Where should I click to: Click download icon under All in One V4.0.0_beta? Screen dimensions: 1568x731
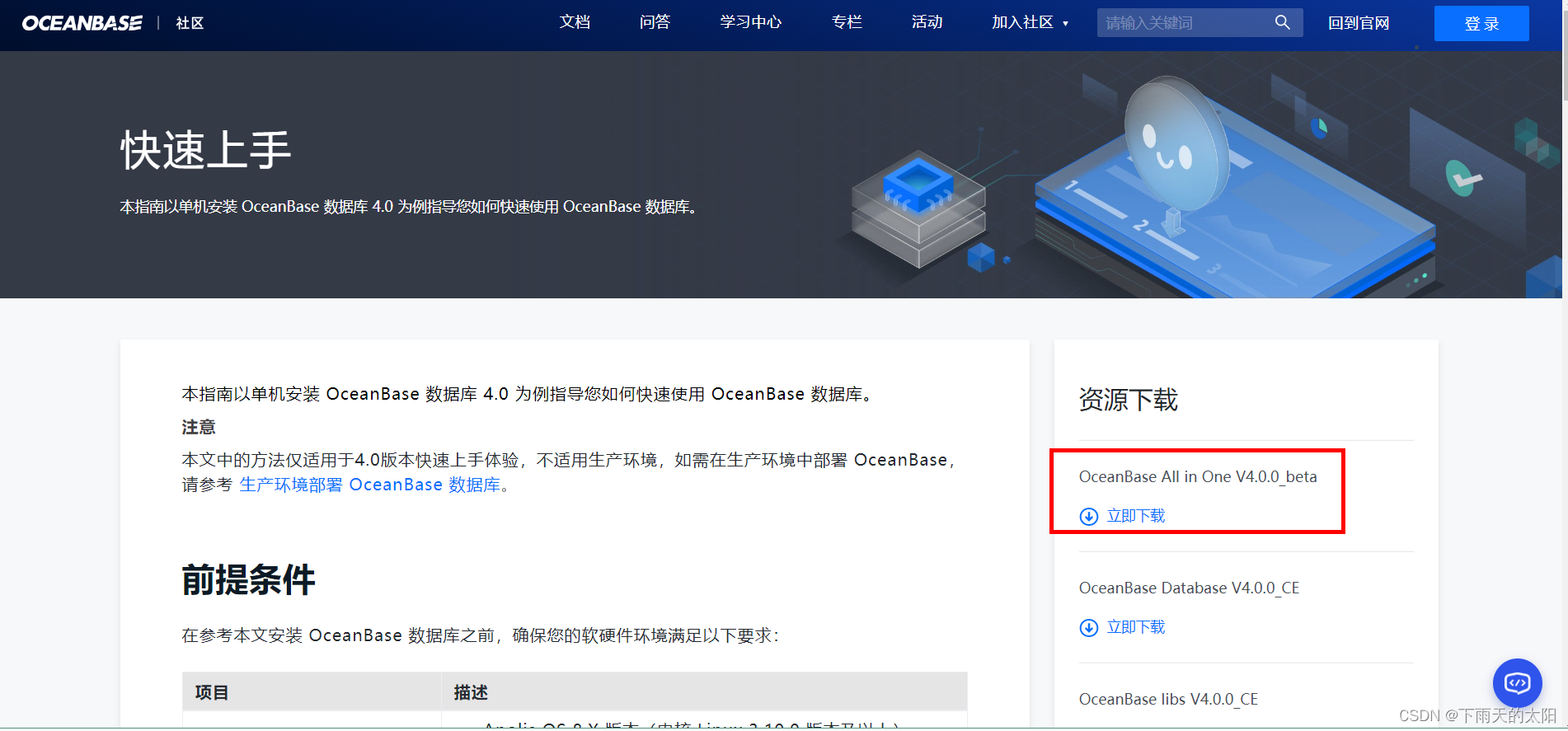[x=1088, y=516]
